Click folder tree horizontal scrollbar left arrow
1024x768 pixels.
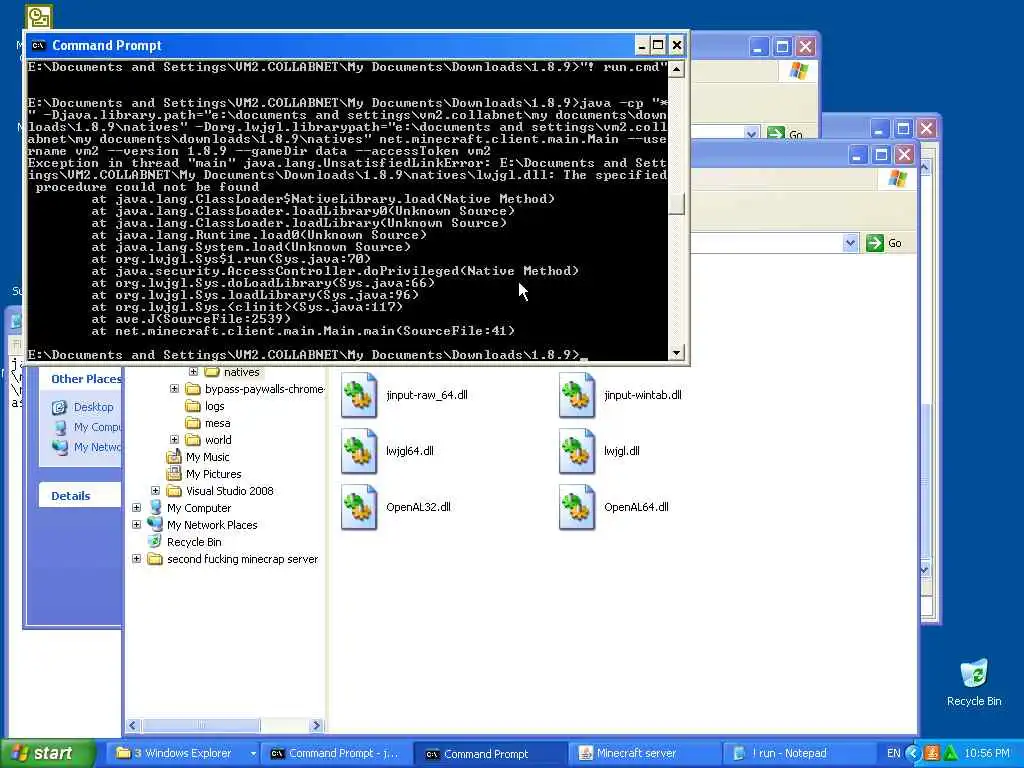(133, 725)
